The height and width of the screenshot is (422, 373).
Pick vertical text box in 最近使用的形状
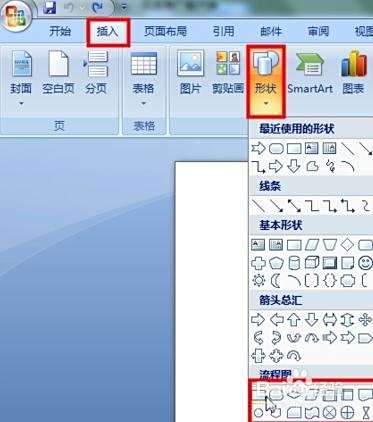tap(330, 148)
